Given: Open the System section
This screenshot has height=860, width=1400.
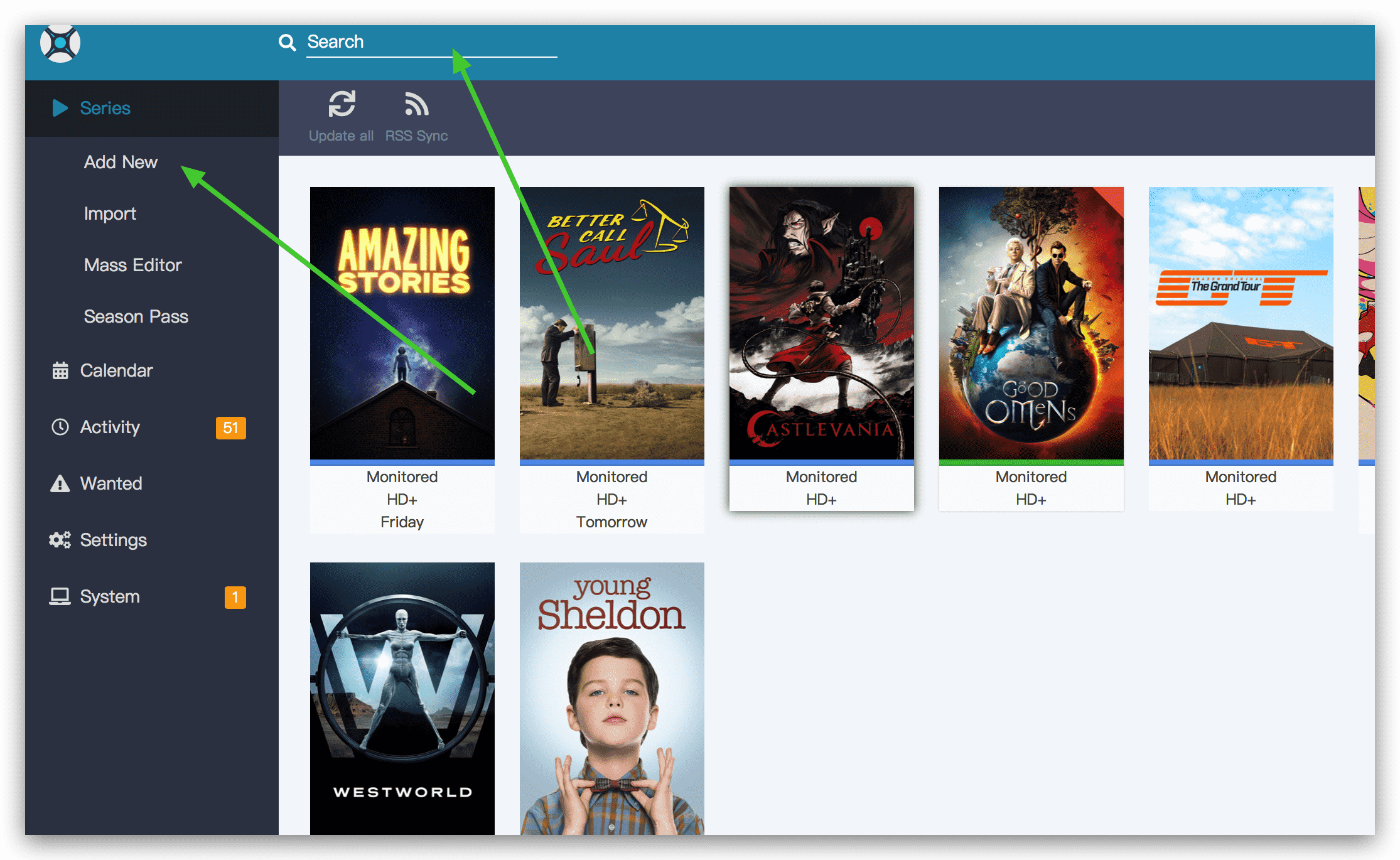Looking at the screenshot, I should point(110,596).
